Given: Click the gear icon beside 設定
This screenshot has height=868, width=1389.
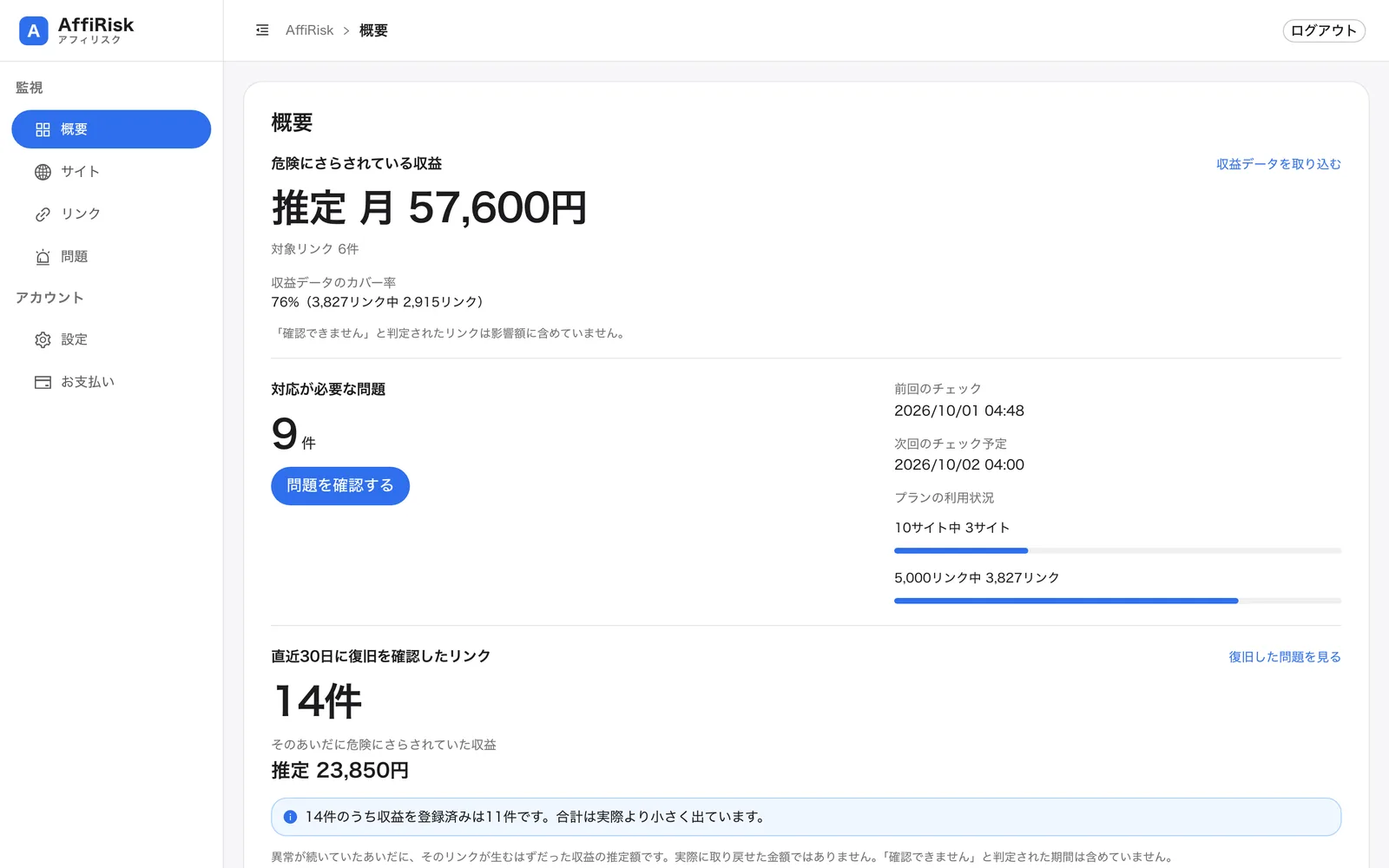Looking at the screenshot, I should click(43, 339).
